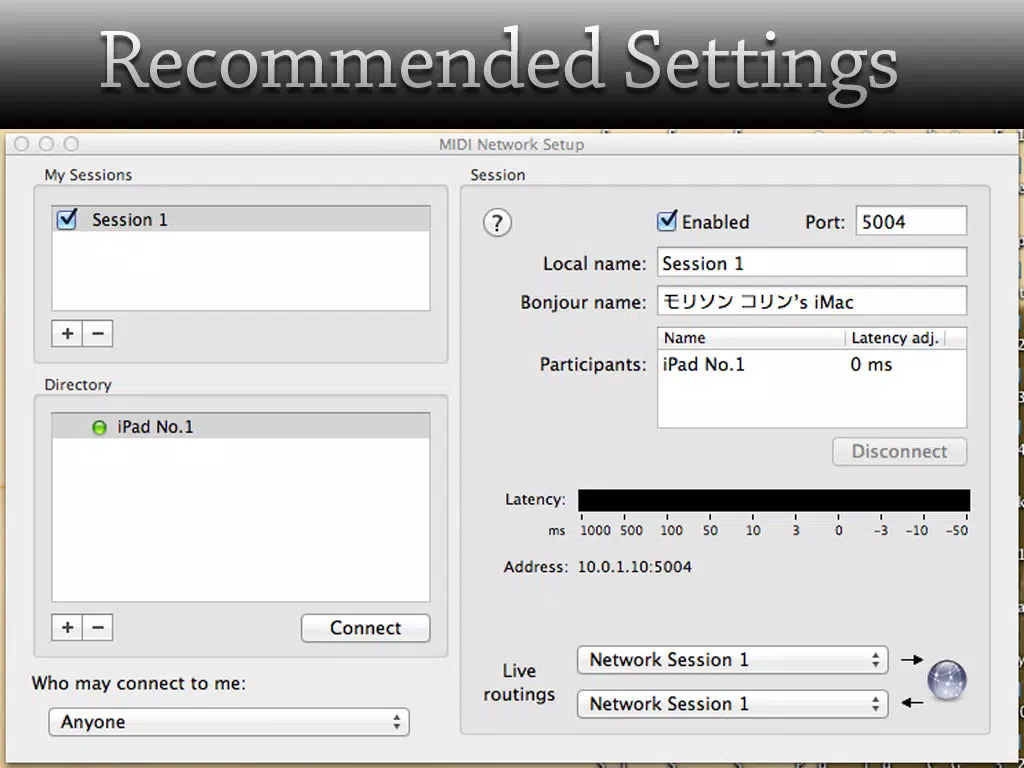Click green status dot beside iPad No.1
The width and height of the screenshot is (1024, 768).
[x=99, y=428]
